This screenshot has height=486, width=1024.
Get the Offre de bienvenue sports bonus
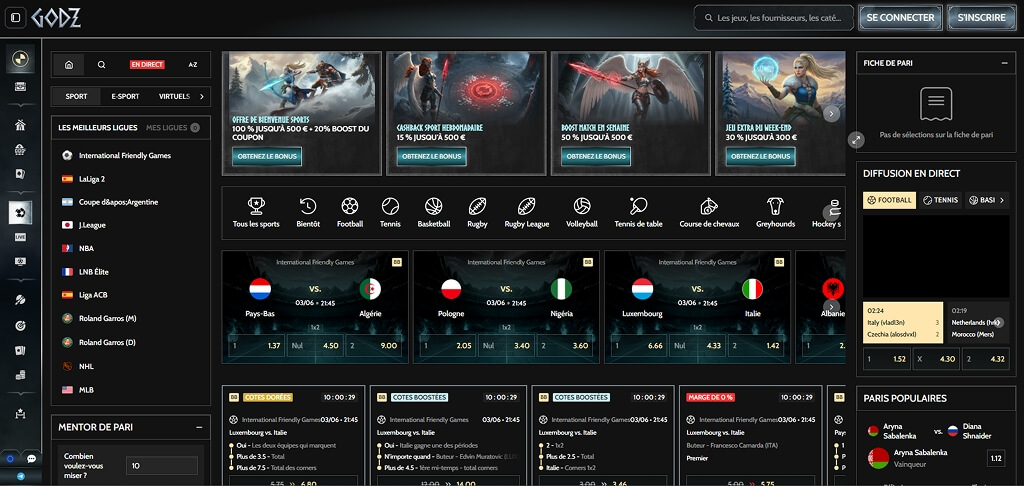(x=267, y=156)
